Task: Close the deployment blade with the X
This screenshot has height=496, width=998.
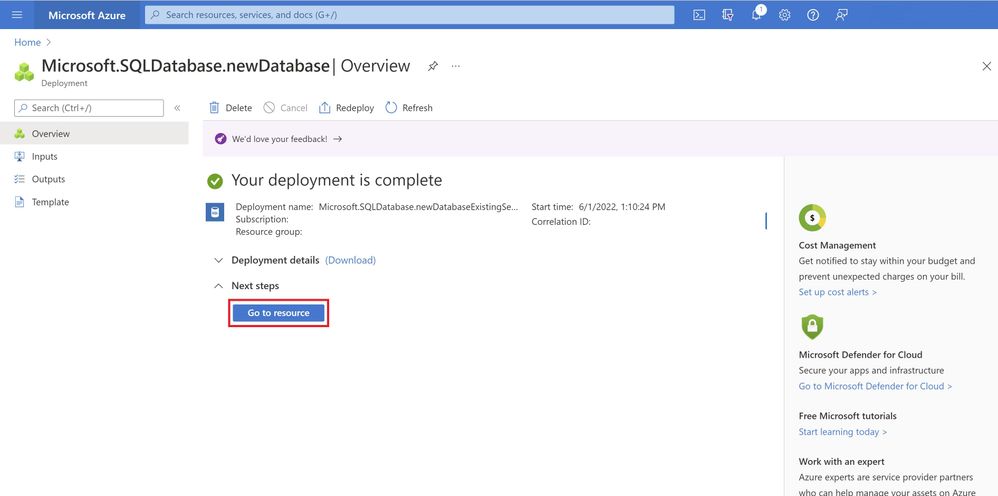Action: tap(987, 66)
